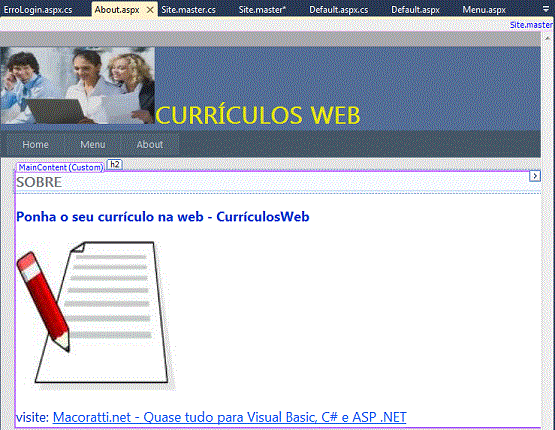Viewport: 555px width, 430px height.
Task: Switch to the Menu.aspx tab
Action: pos(484,10)
